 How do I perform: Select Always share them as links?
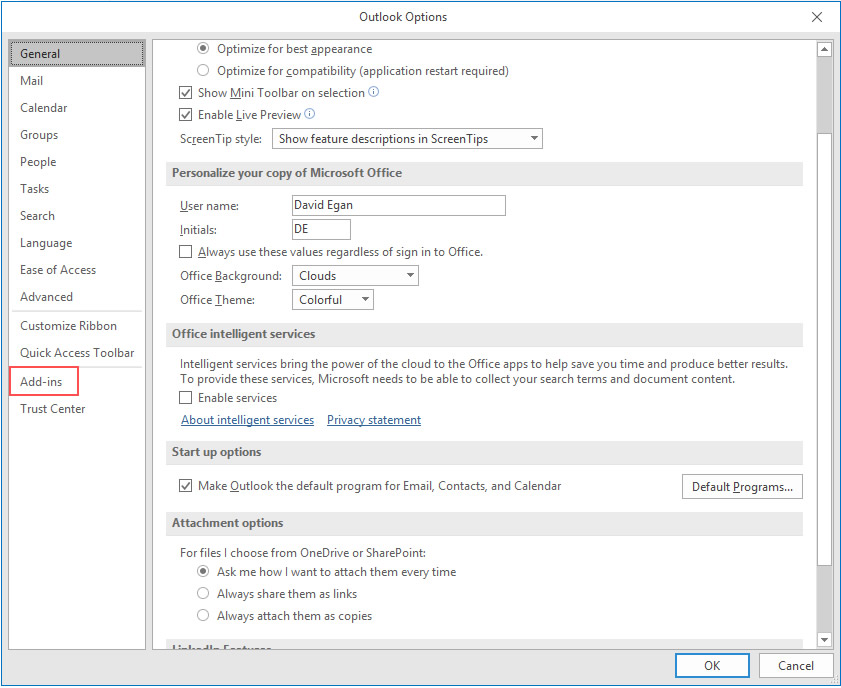(203, 594)
